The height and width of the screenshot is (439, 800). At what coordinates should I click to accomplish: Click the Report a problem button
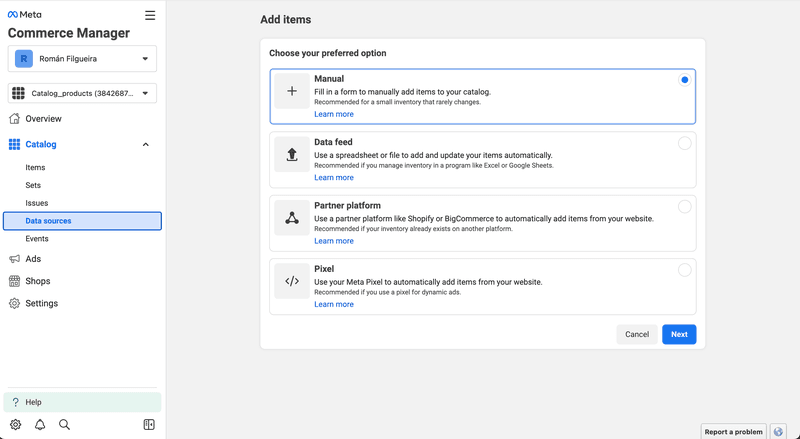(733, 432)
